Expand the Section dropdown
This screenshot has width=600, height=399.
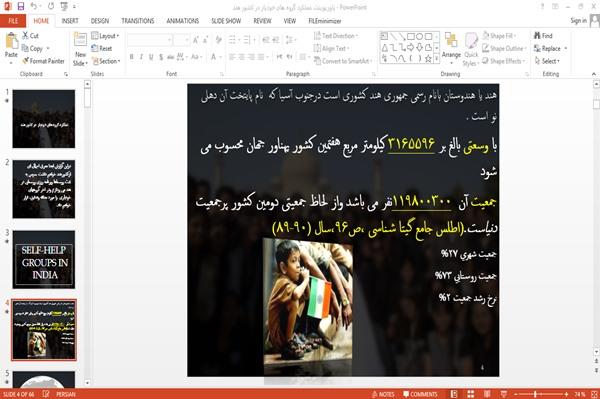click(106, 61)
